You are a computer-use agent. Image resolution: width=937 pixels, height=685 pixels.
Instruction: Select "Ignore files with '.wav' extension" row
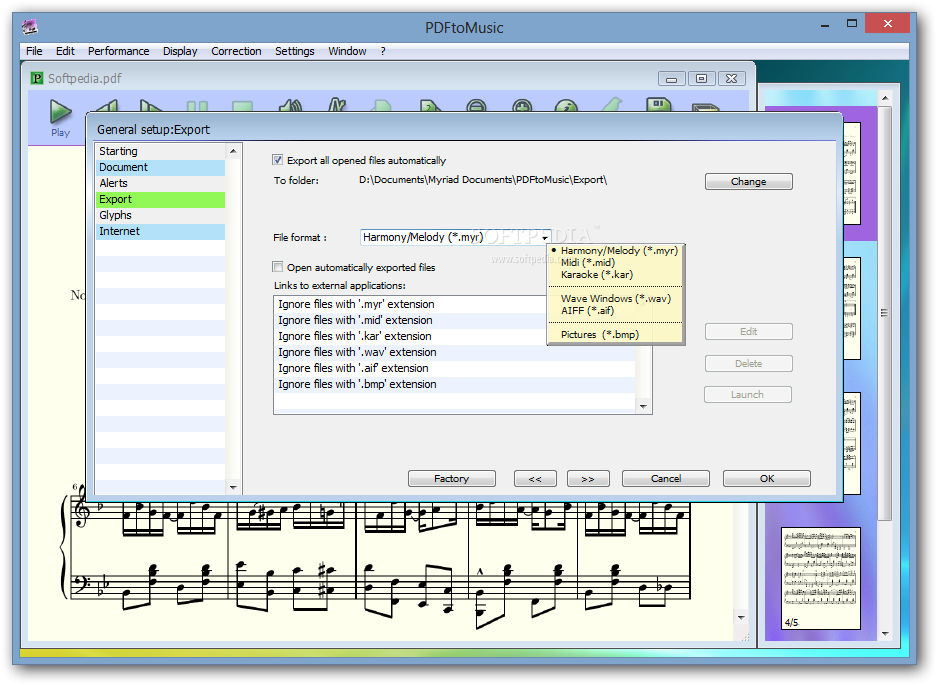pos(455,353)
